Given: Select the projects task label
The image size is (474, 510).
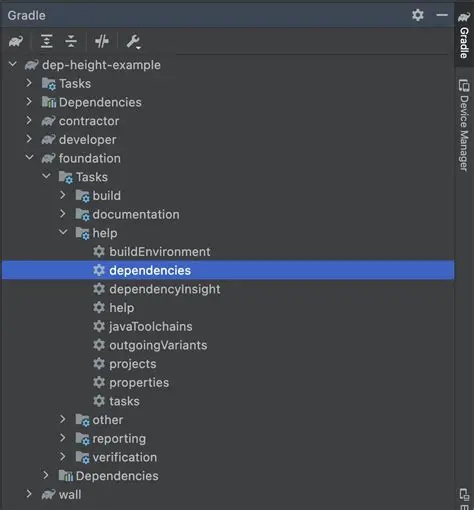Looking at the screenshot, I should (133, 364).
